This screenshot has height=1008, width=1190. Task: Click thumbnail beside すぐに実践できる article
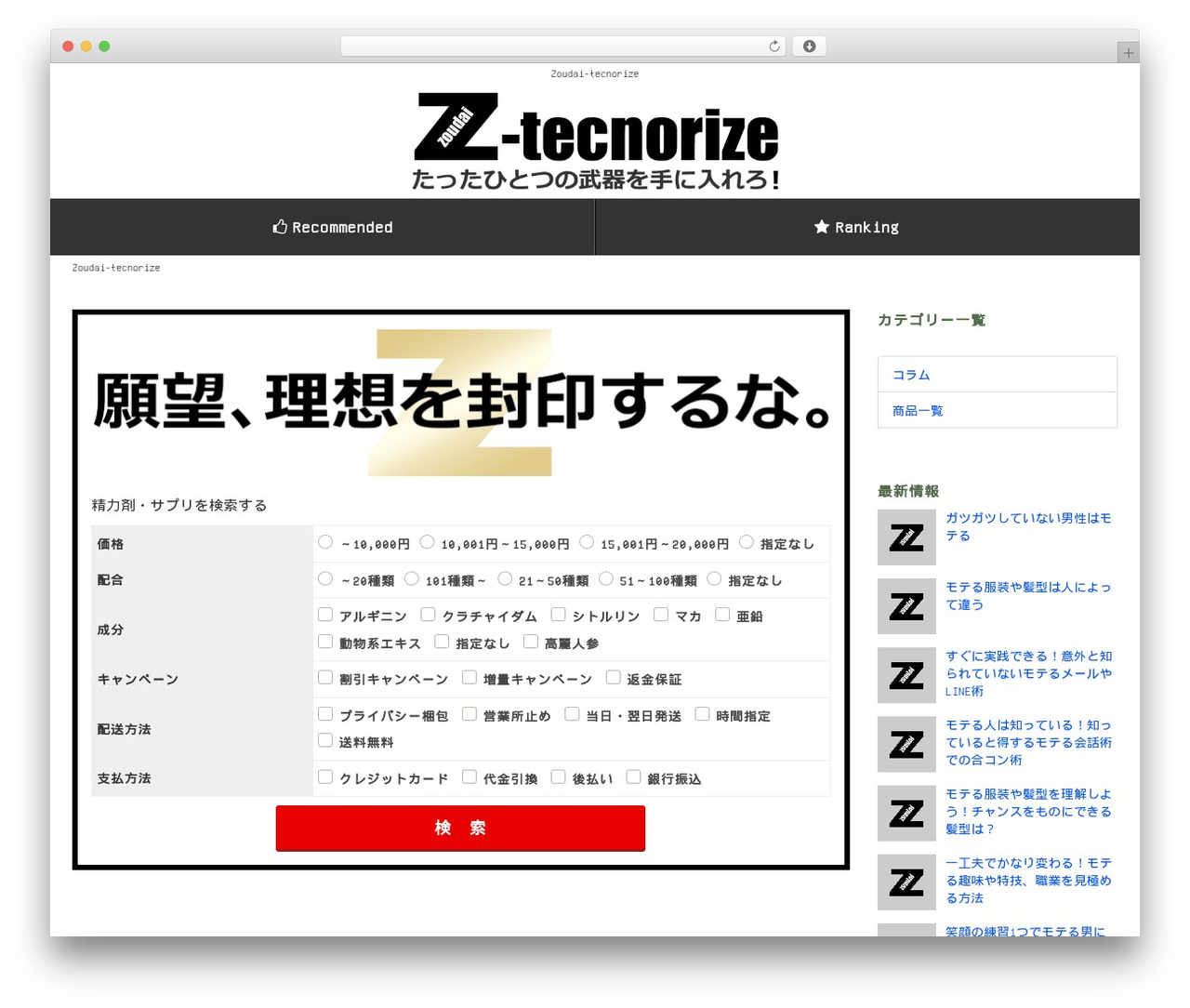pyautogui.click(x=906, y=675)
